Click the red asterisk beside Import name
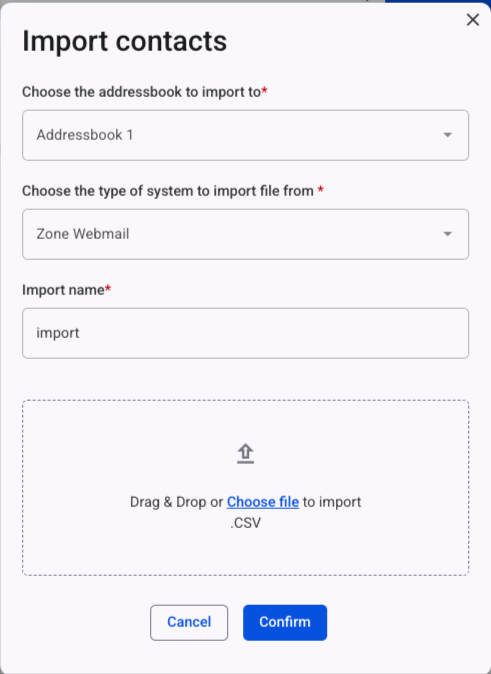Image resolution: width=491 pixels, height=674 pixels. 108,287
